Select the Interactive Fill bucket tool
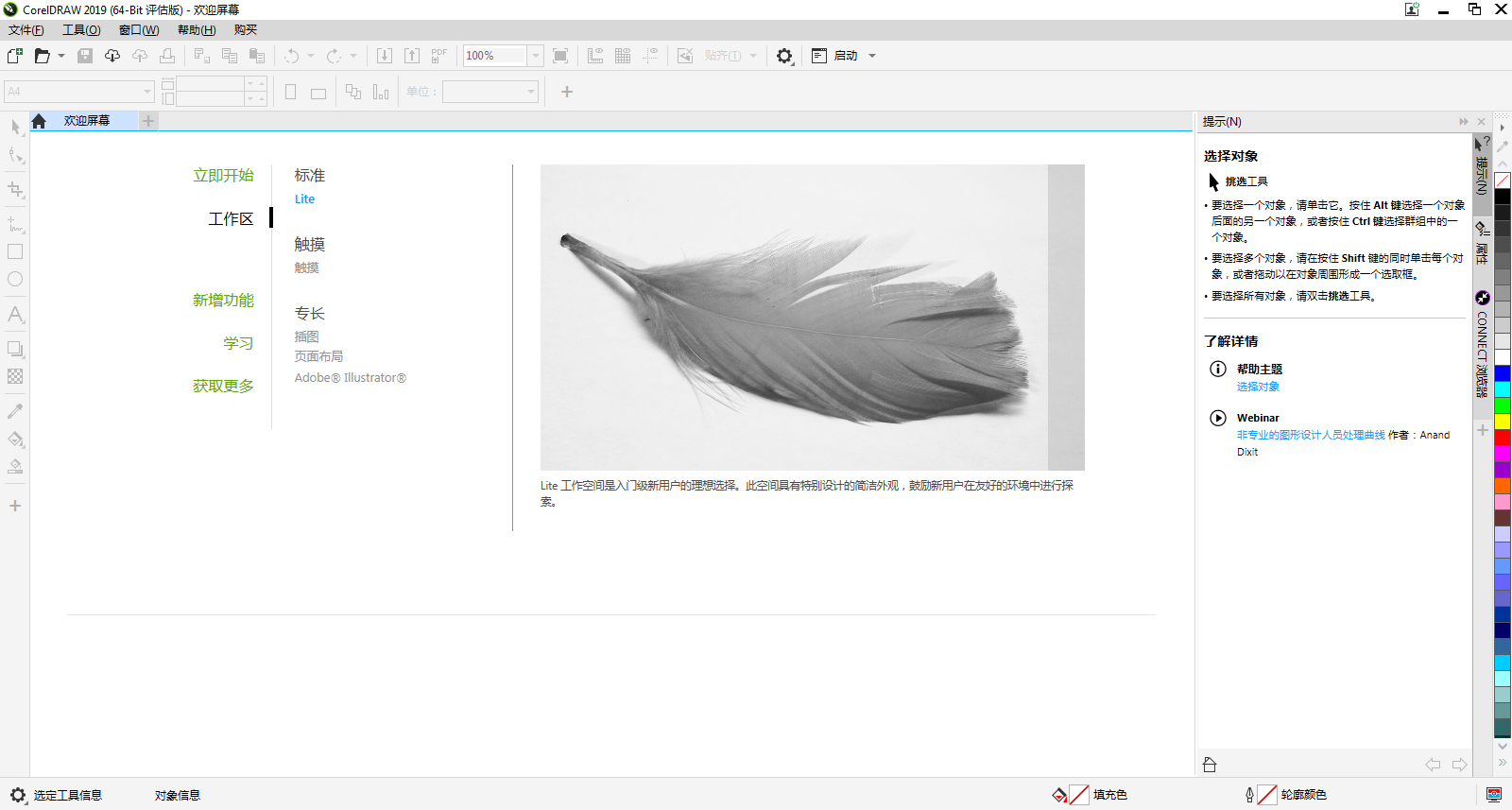This screenshot has height=810, width=1512. 15,439
